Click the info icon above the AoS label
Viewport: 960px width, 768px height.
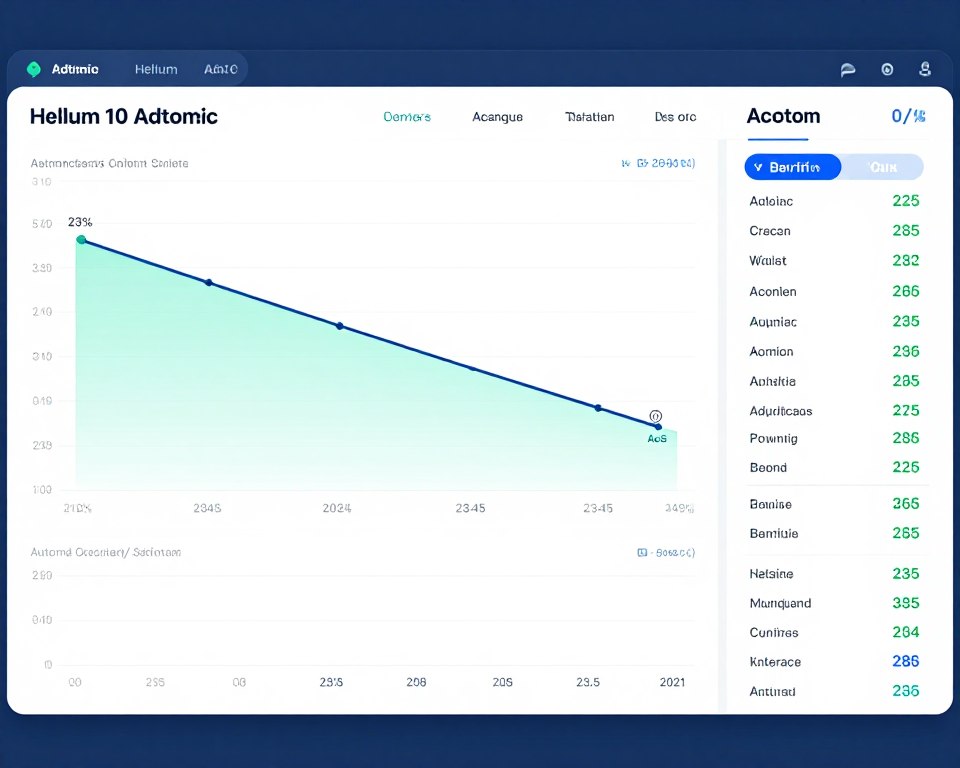click(x=655, y=414)
